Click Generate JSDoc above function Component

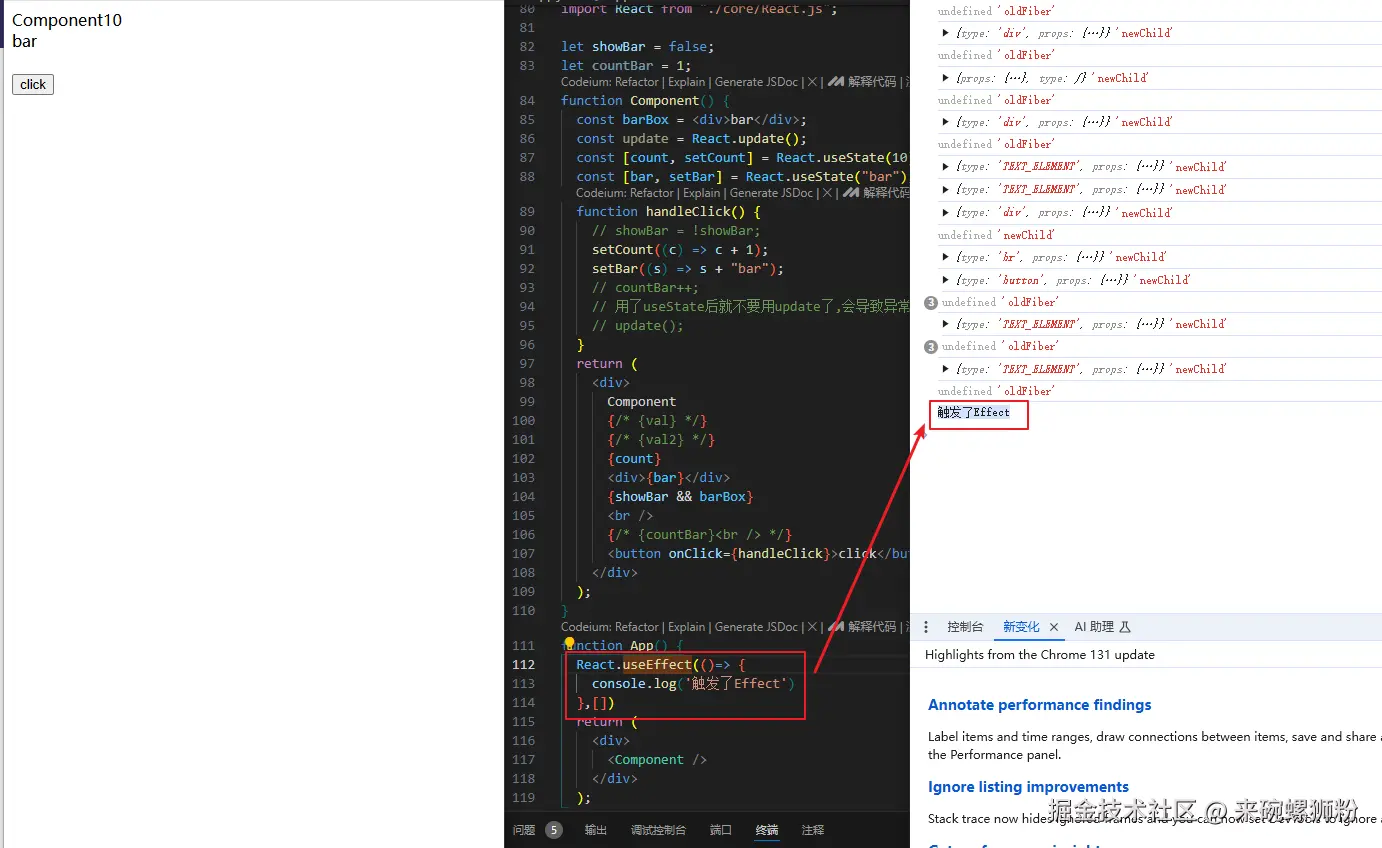[x=755, y=82]
